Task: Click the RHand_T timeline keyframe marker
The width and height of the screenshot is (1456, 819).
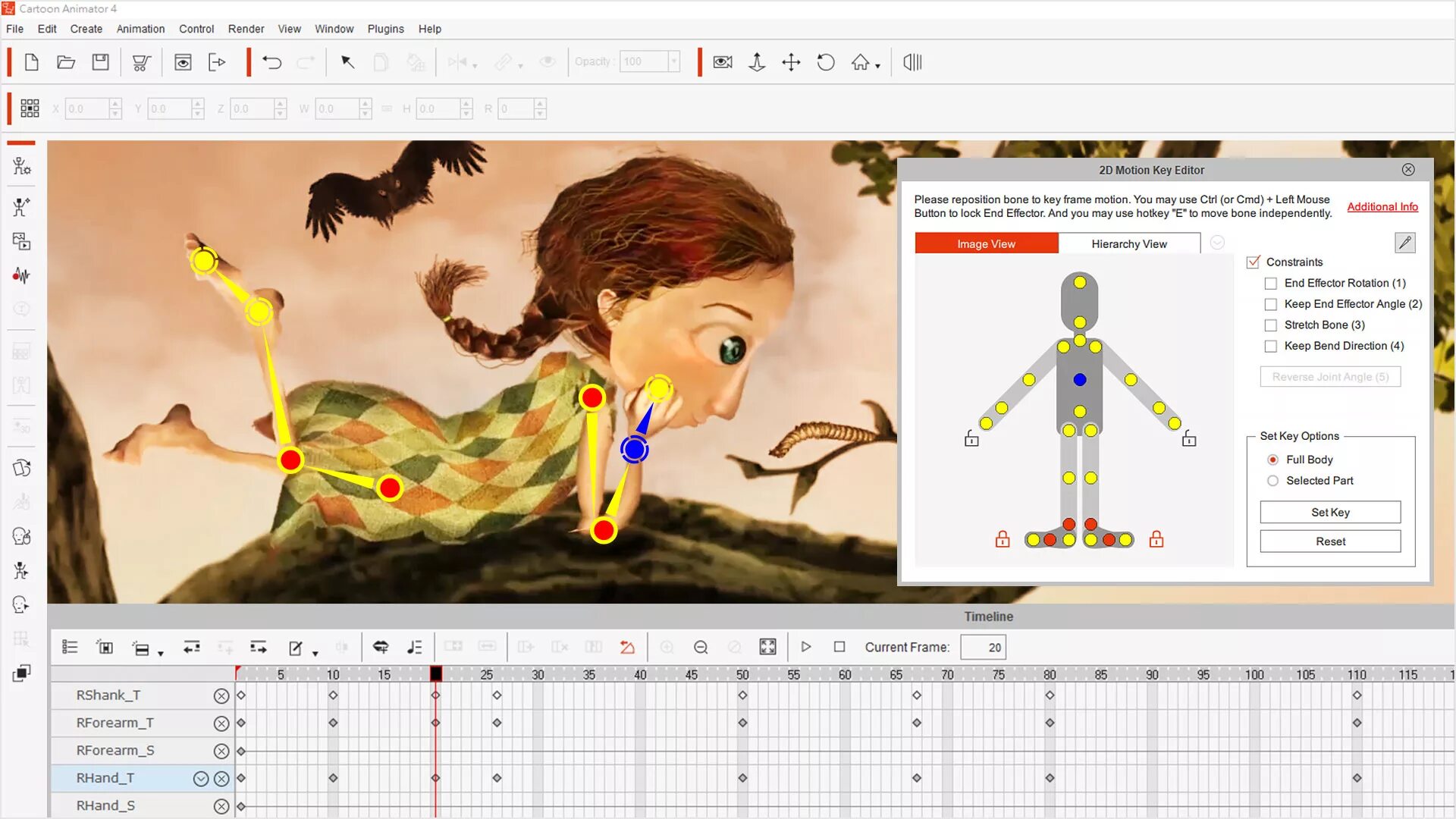Action: click(435, 778)
